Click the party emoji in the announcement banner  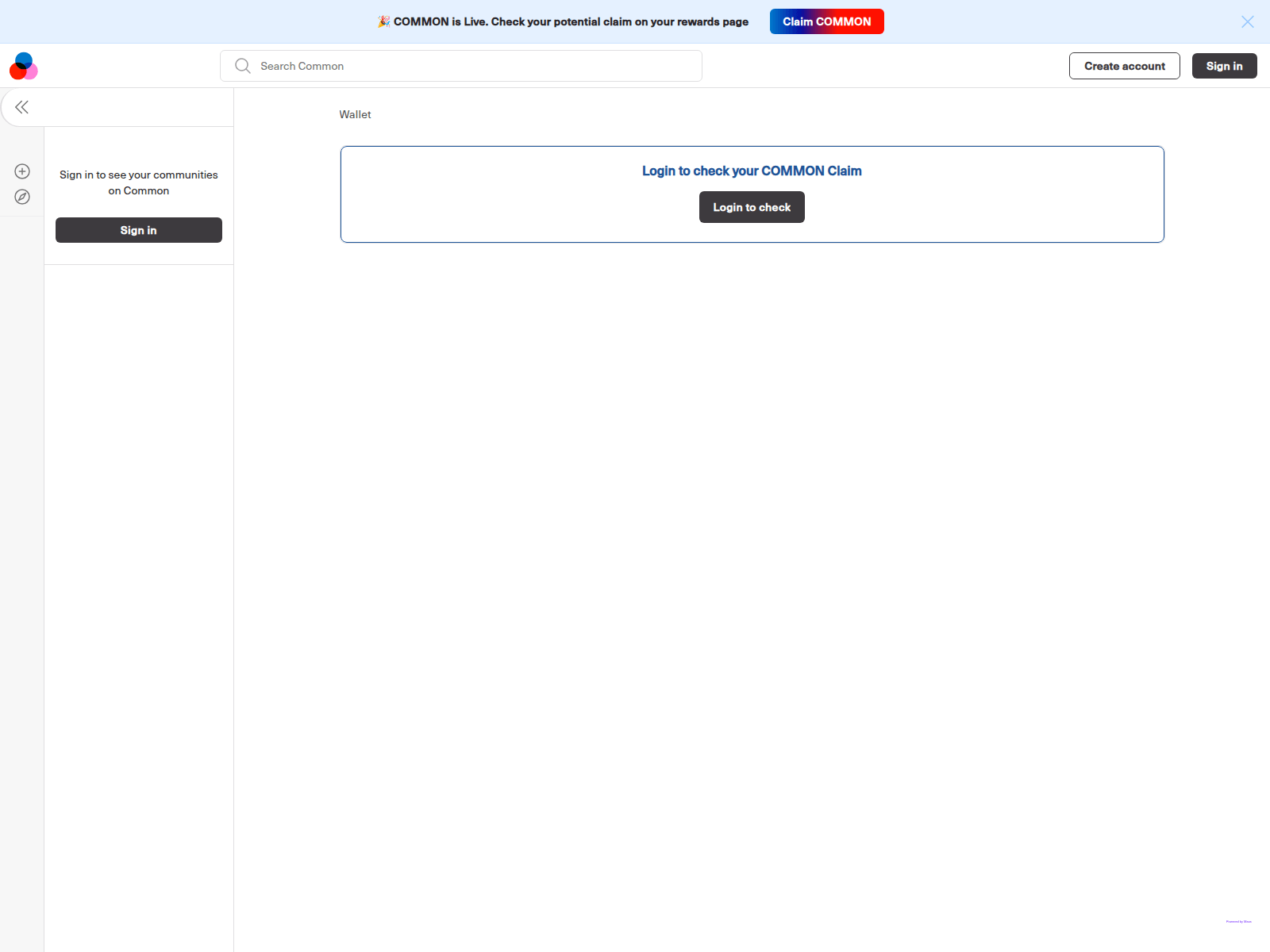[x=383, y=21]
